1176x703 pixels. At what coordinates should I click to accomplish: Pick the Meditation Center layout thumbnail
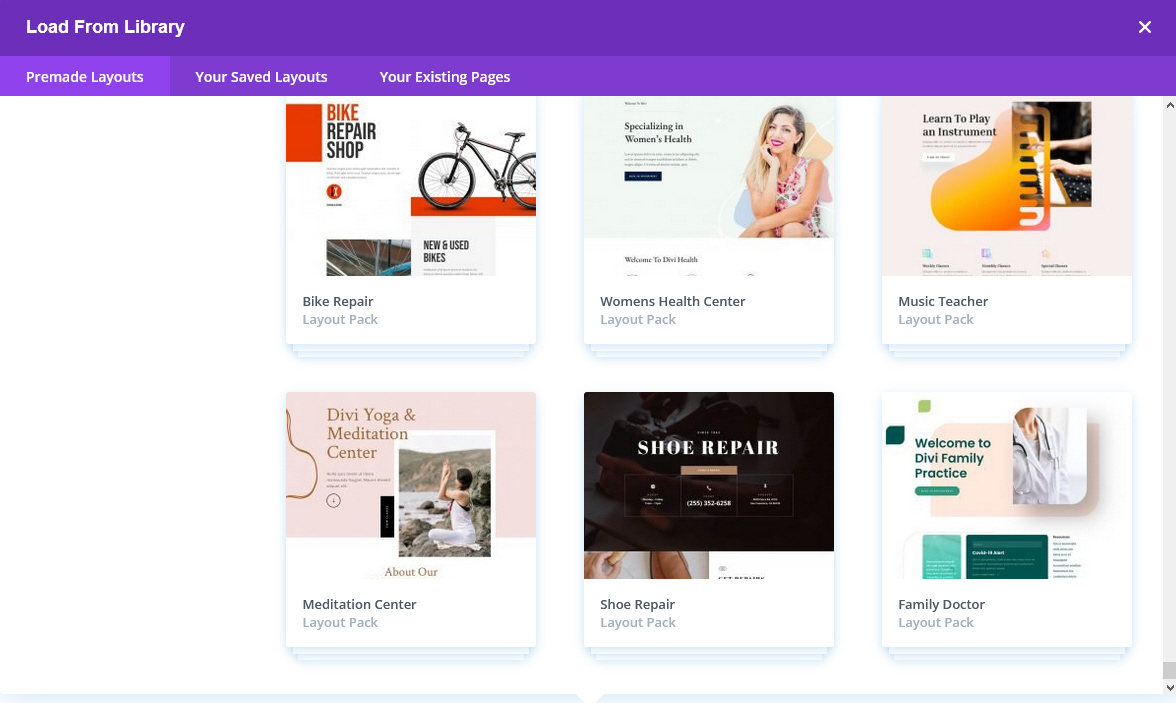tap(411, 485)
